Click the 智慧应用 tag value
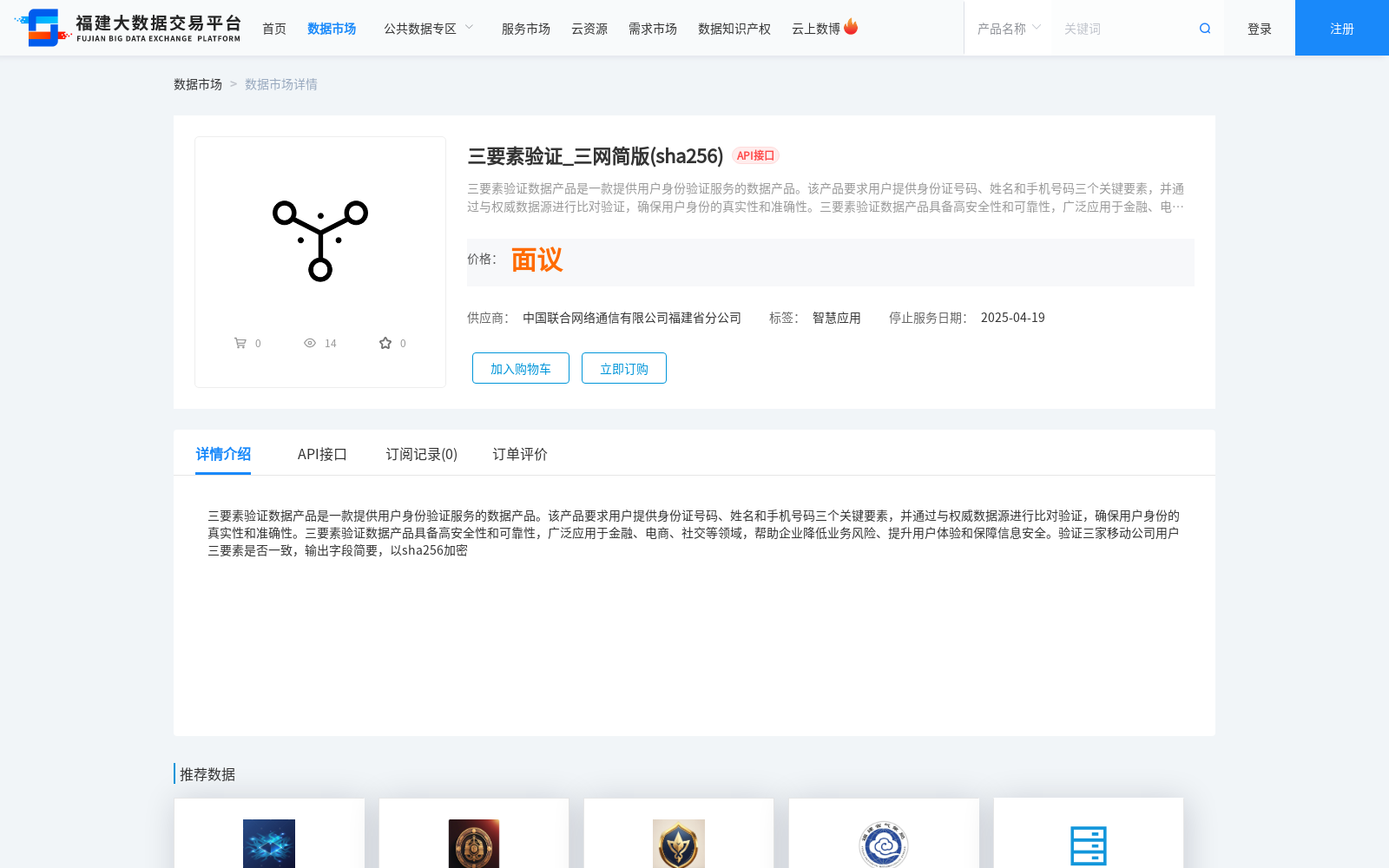 pyautogui.click(x=837, y=318)
